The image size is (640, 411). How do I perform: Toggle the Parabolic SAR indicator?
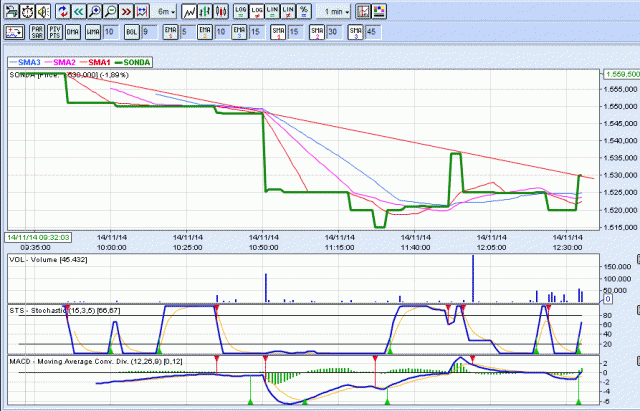pos(37,32)
